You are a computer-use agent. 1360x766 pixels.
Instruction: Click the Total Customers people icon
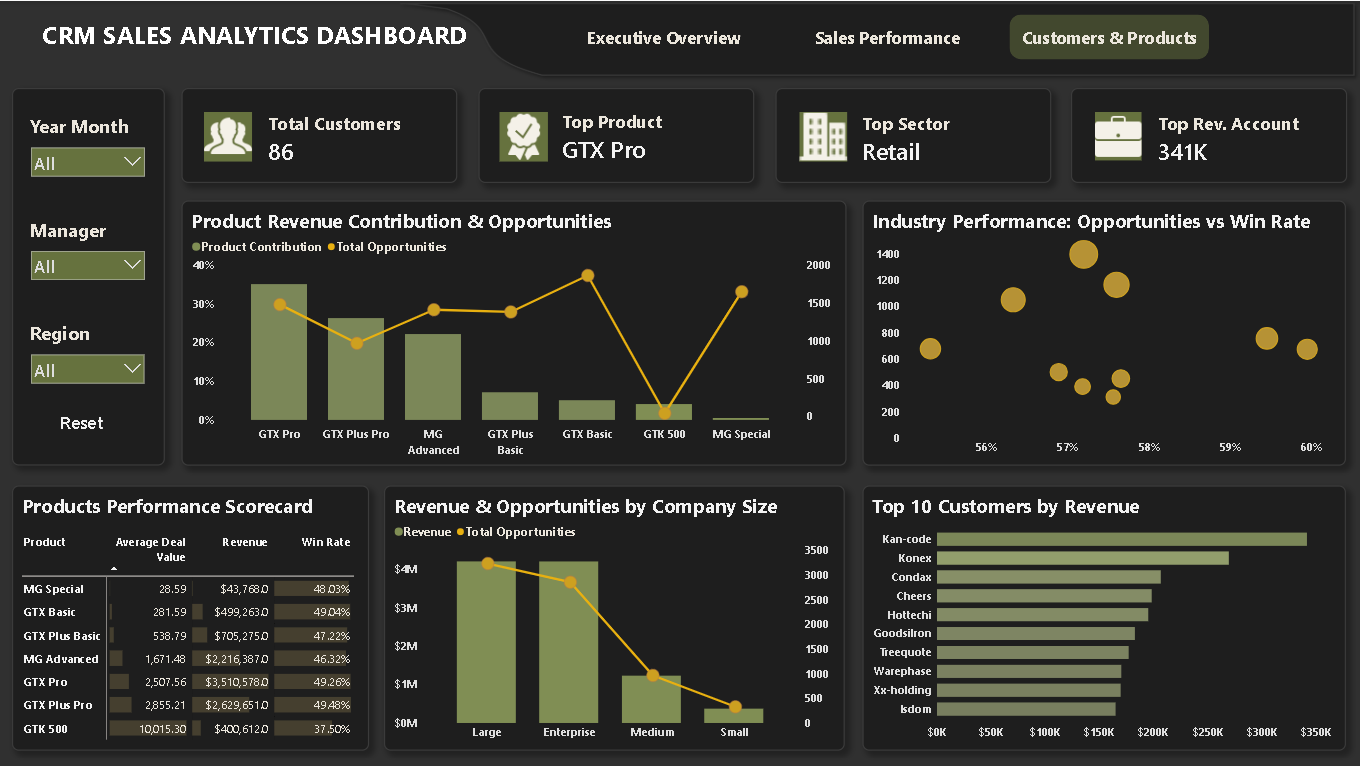228,137
